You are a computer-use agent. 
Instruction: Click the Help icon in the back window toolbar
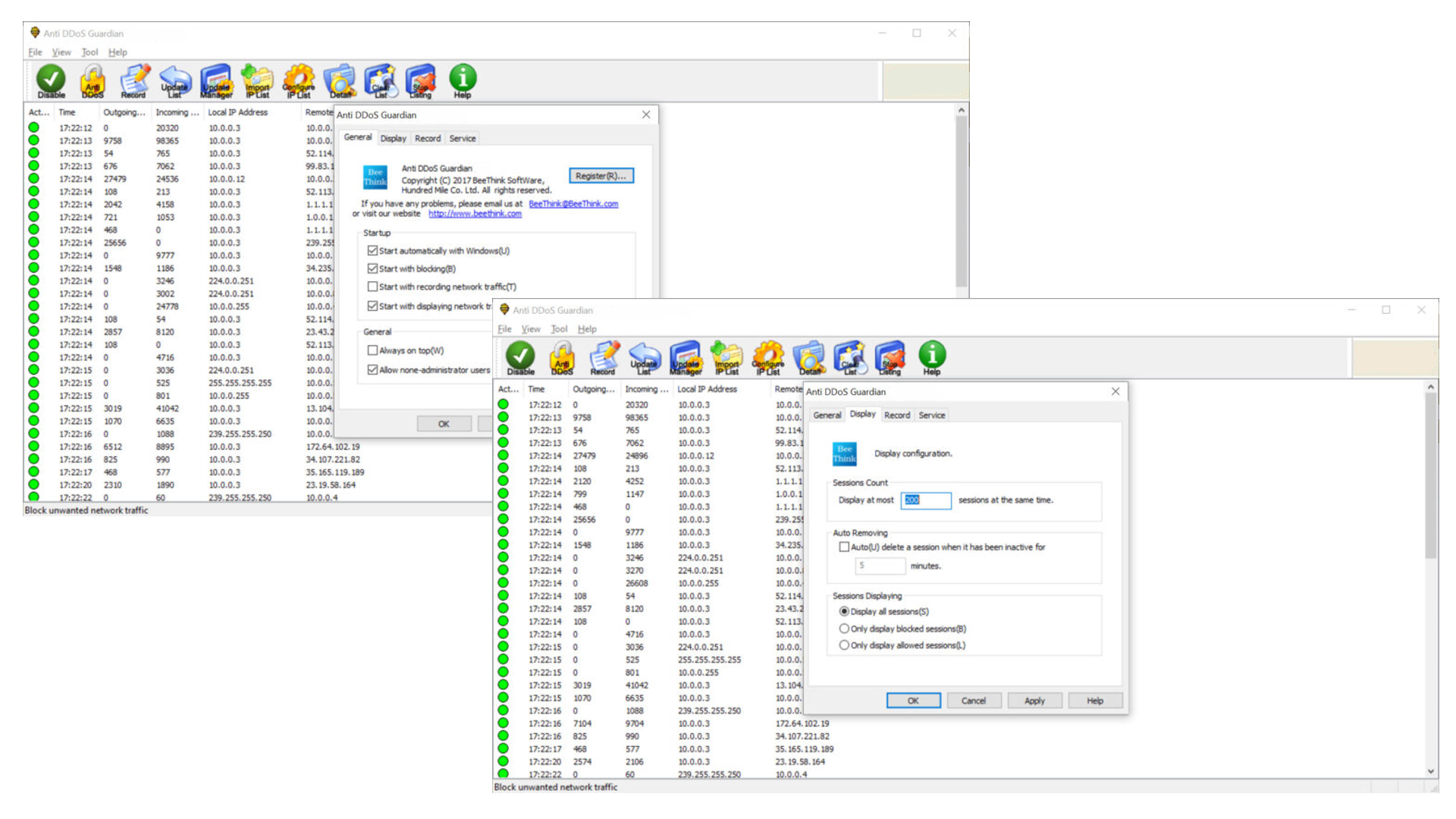tap(463, 80)
